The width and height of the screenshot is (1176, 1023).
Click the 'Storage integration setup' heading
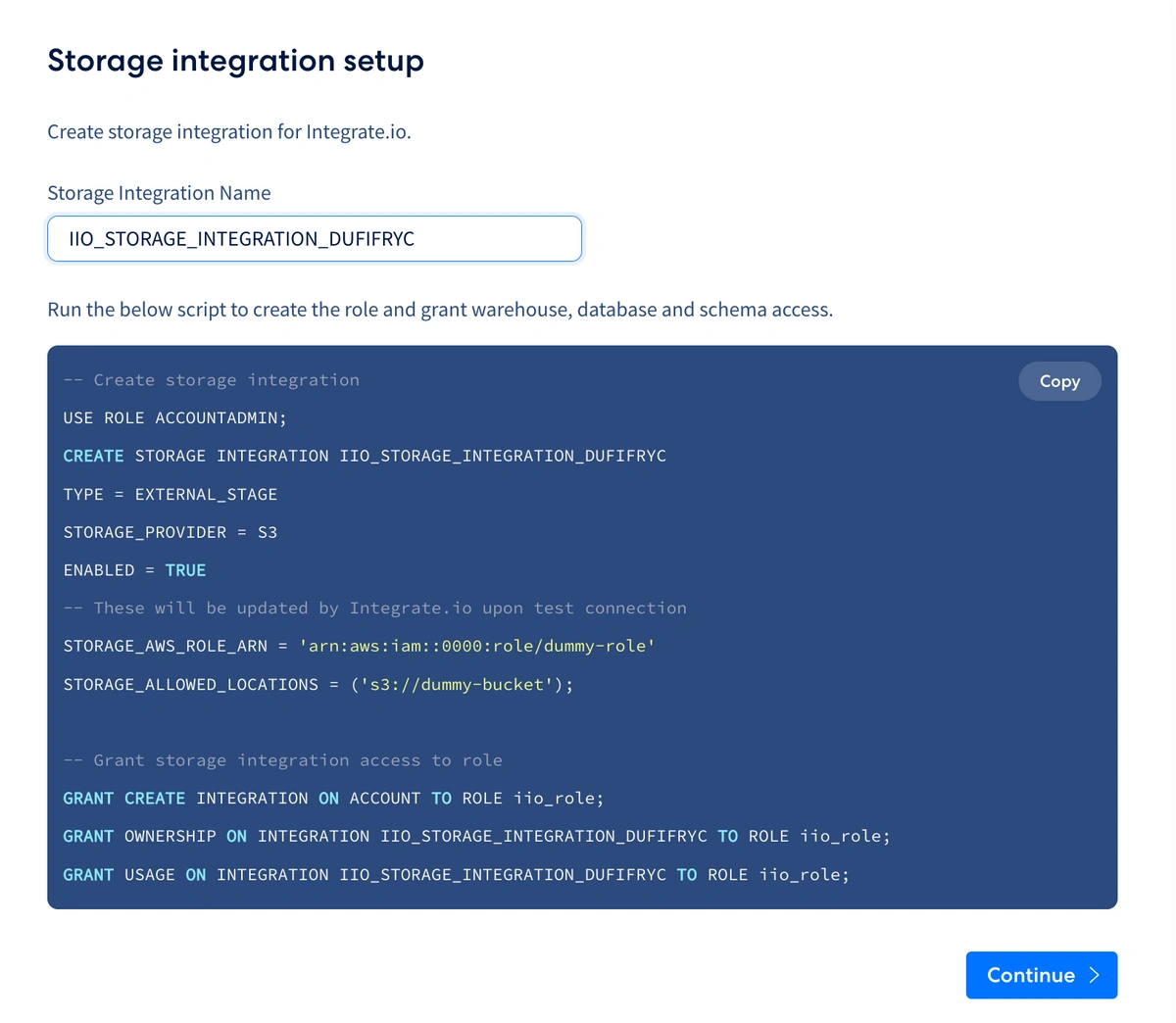236,61
